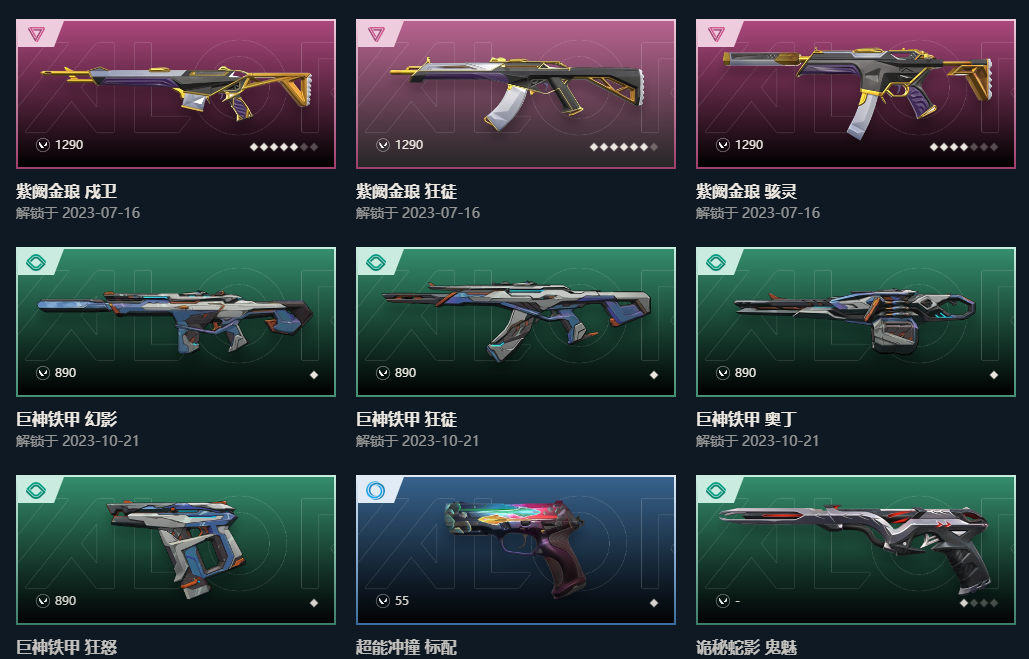Click the green tier icon on 诡秘蛇影 鬼魅 card
This screenshot has height=659, width=1029.
[x=717, y=490]
